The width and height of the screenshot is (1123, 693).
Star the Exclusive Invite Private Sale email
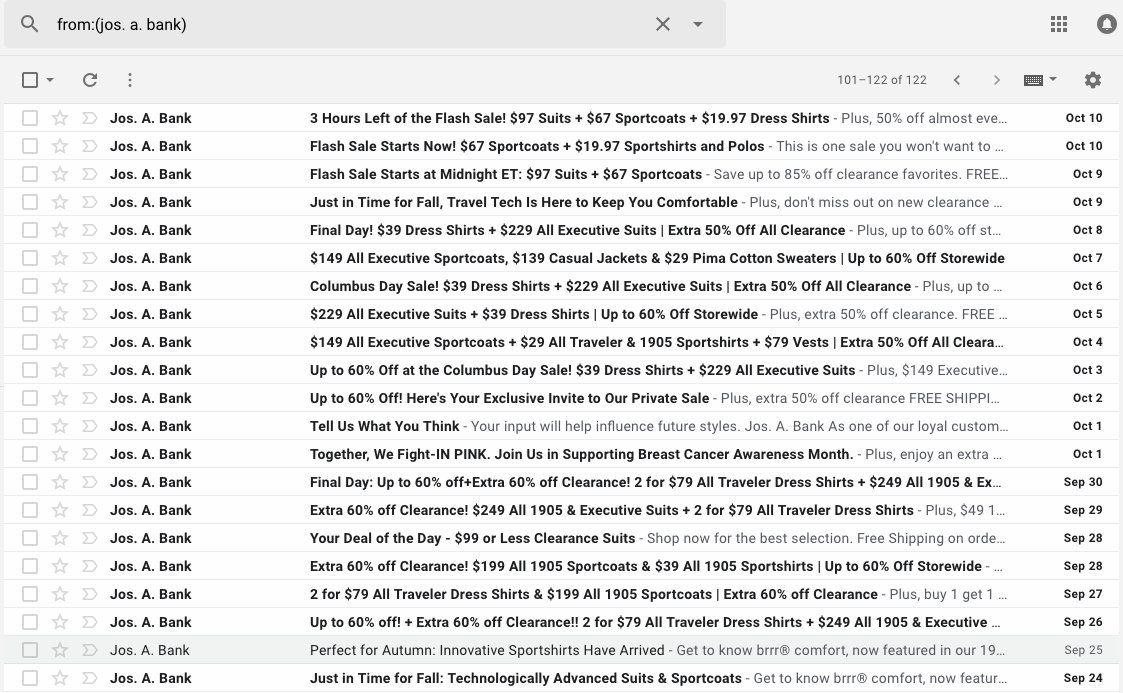[x=59, y=398]
